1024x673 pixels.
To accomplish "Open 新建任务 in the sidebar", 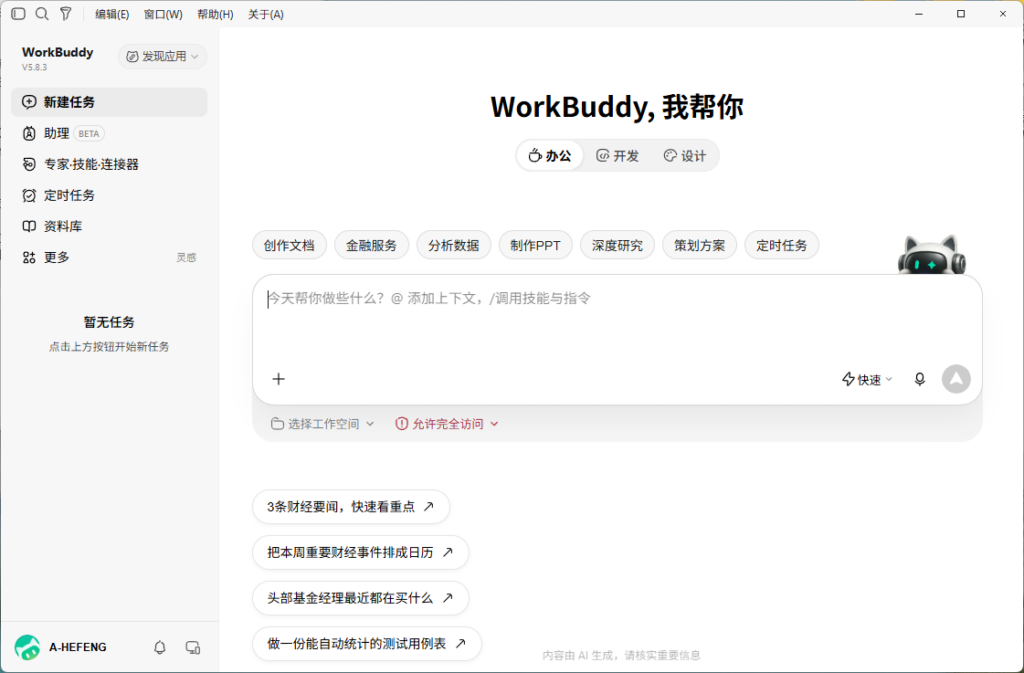I will (109, 102).
